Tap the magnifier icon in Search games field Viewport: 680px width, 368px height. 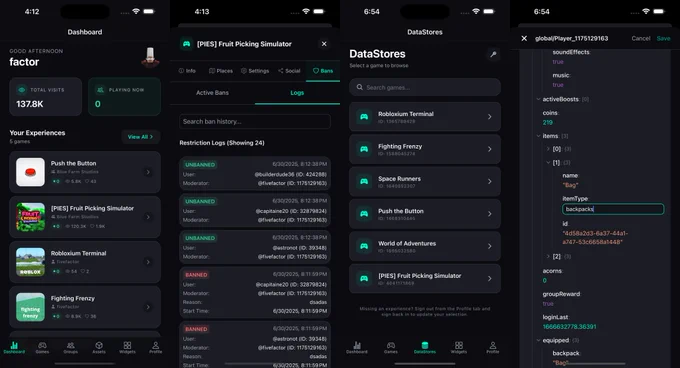360,88
